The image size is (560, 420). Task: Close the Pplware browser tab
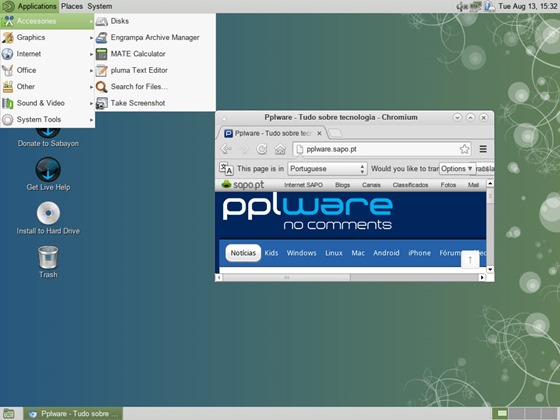(x=319, y=133)
